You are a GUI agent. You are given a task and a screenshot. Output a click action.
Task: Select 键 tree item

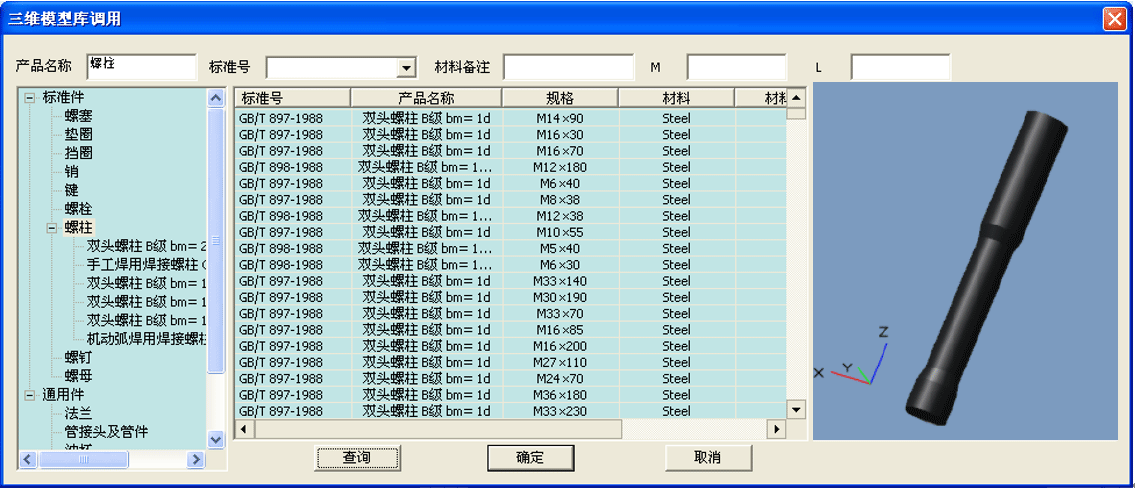click(72, 190)
